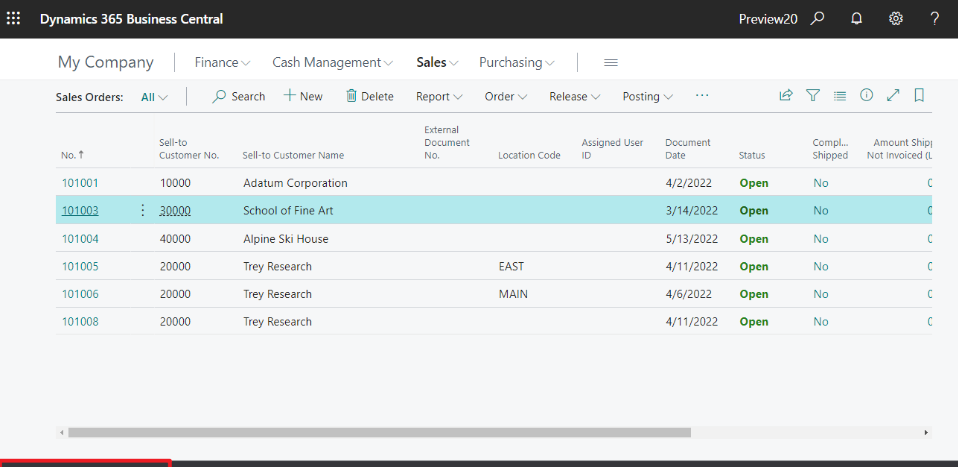Click Dynamics 365 Business Central title

pos(131,19)
